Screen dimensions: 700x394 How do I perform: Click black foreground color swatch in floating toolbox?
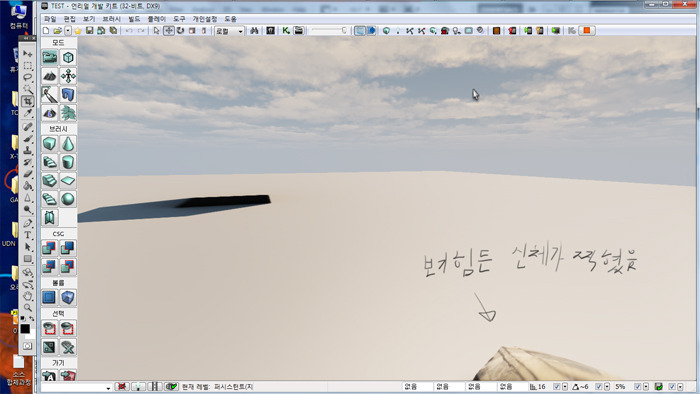(25, 329)
